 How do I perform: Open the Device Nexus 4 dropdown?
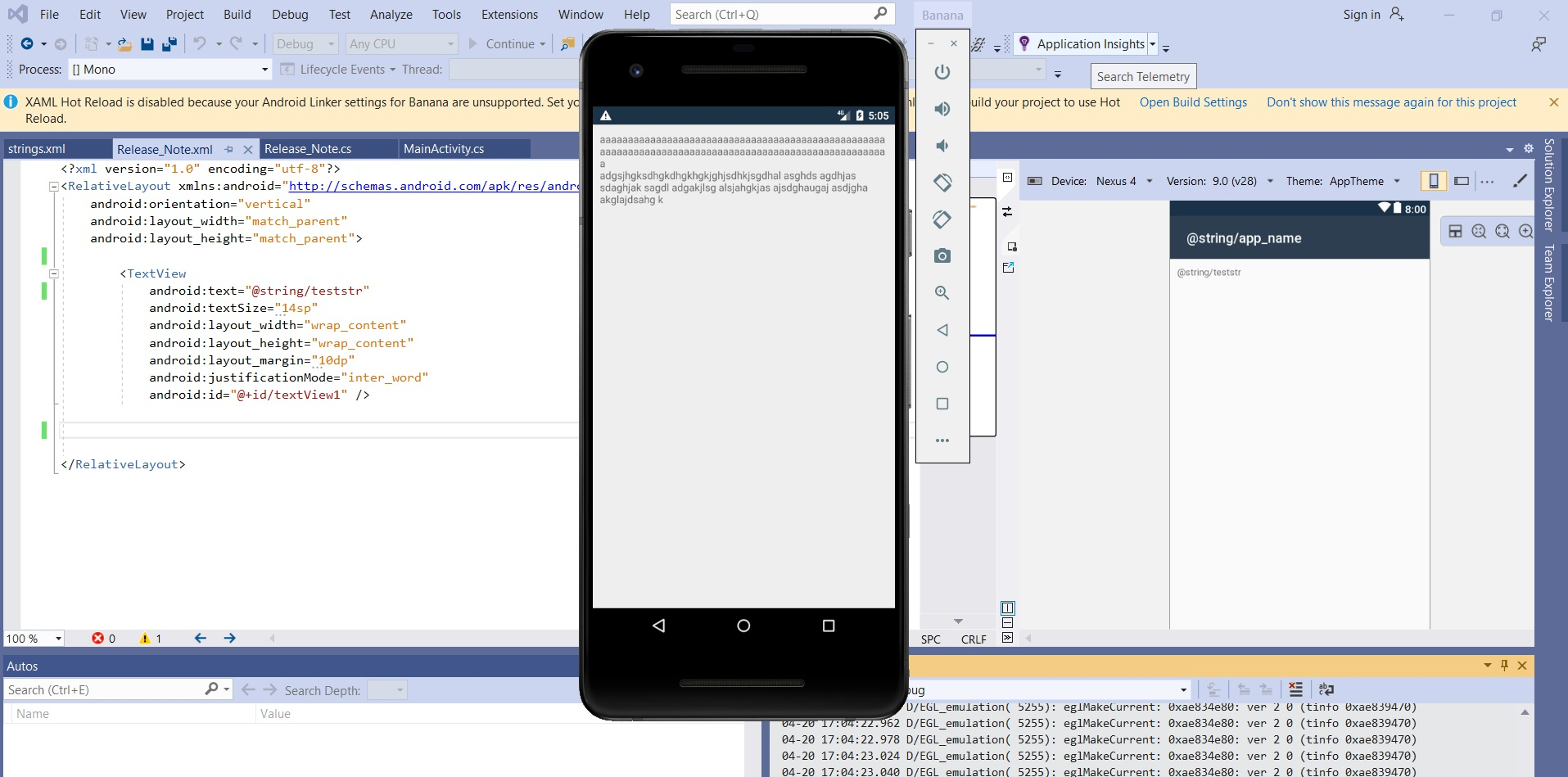(1150, 181)
